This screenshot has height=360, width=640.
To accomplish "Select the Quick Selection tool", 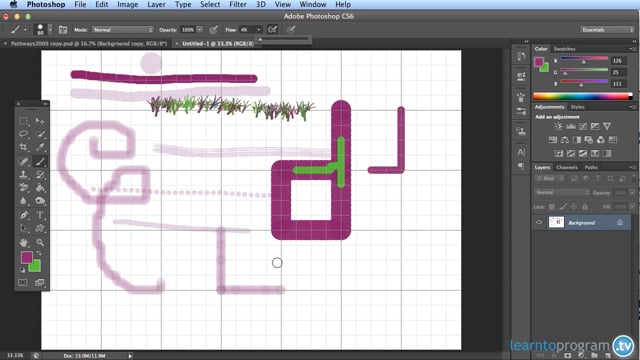I will tap(40, 134).
